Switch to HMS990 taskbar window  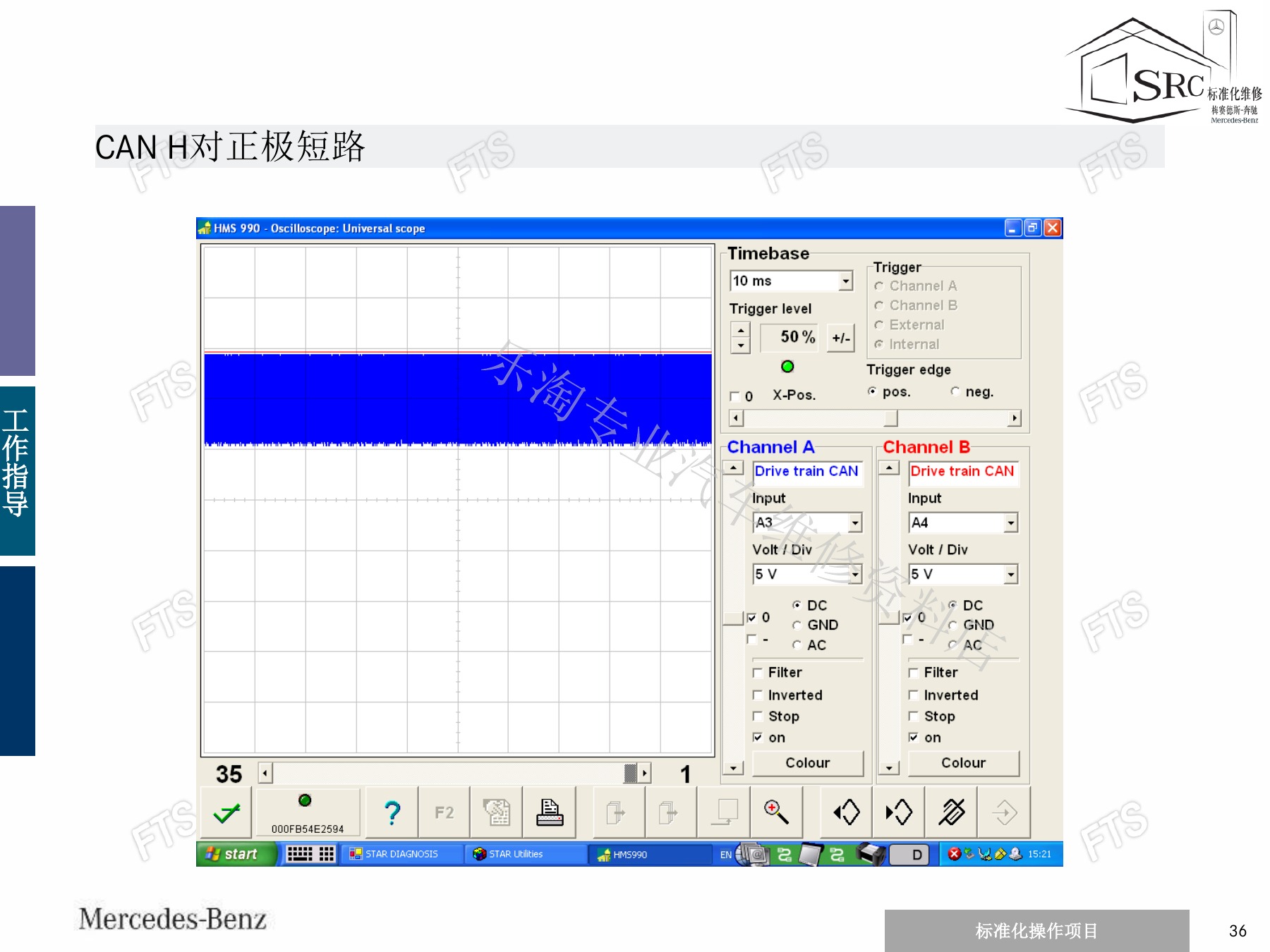click(649, 854)
